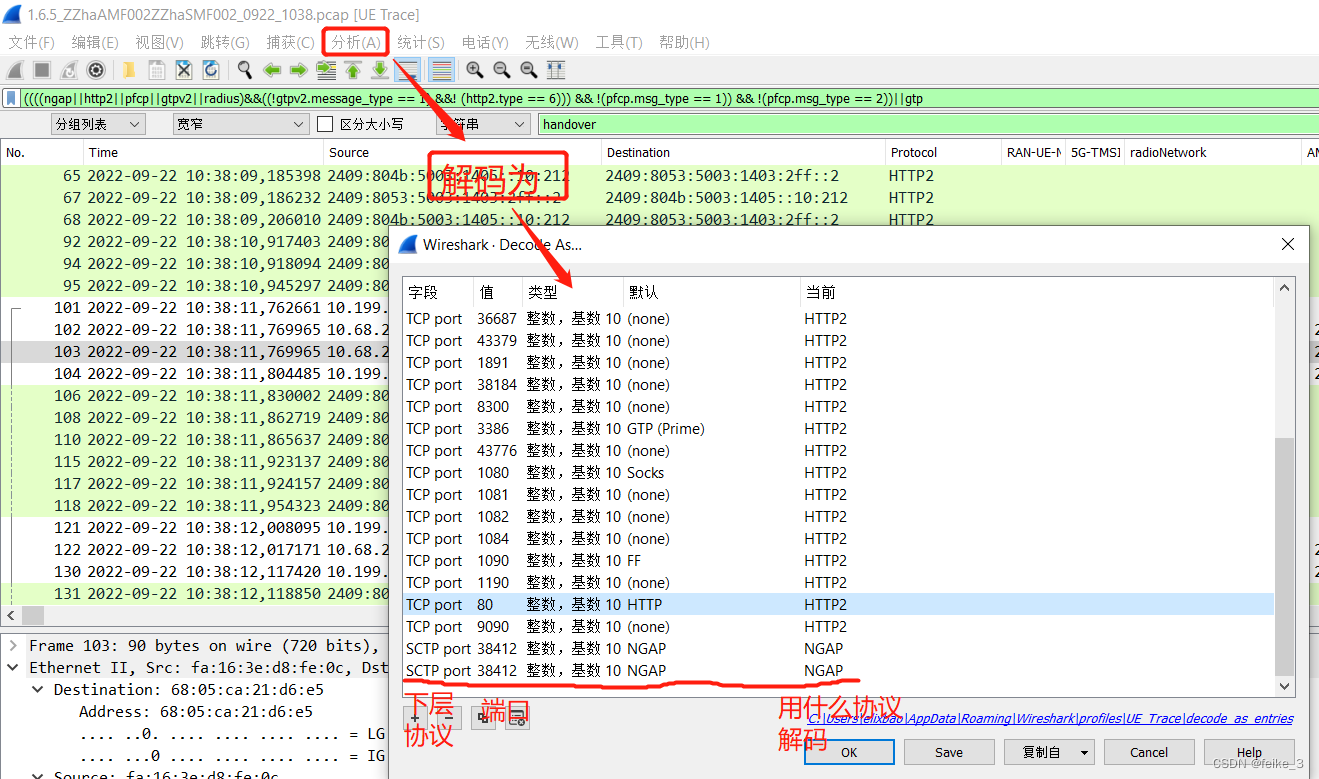This screenshot has height=779, width=1319.
Task: Open the 工具(T) menu
Action: pyautogui.click(x=618, y=42)
